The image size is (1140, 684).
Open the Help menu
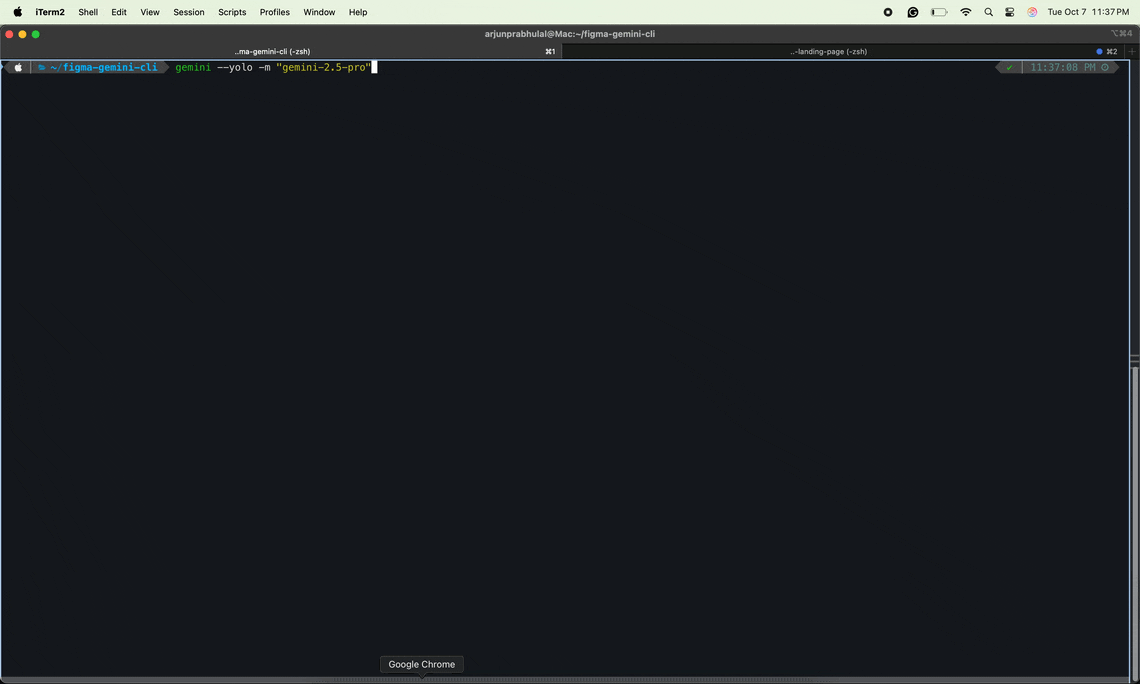click(x=358, y=12)
